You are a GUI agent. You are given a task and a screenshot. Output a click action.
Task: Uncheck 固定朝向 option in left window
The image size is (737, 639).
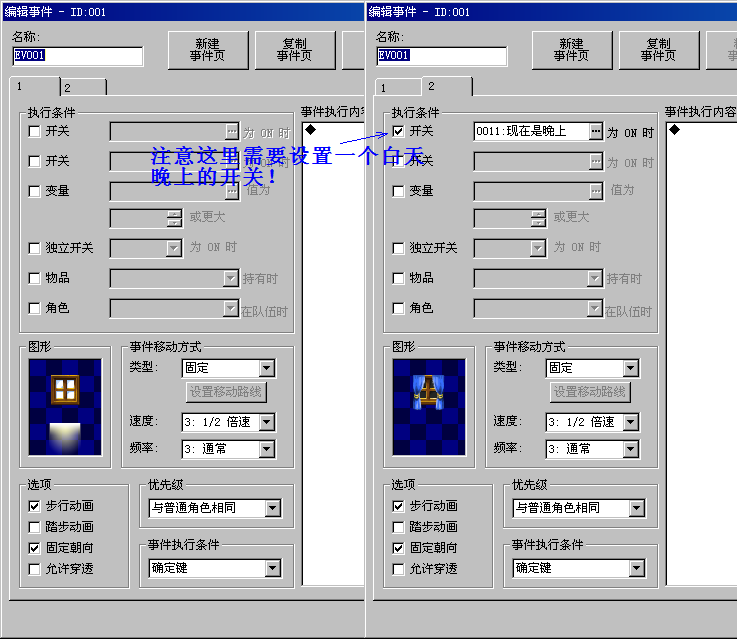tap(34, 548)
